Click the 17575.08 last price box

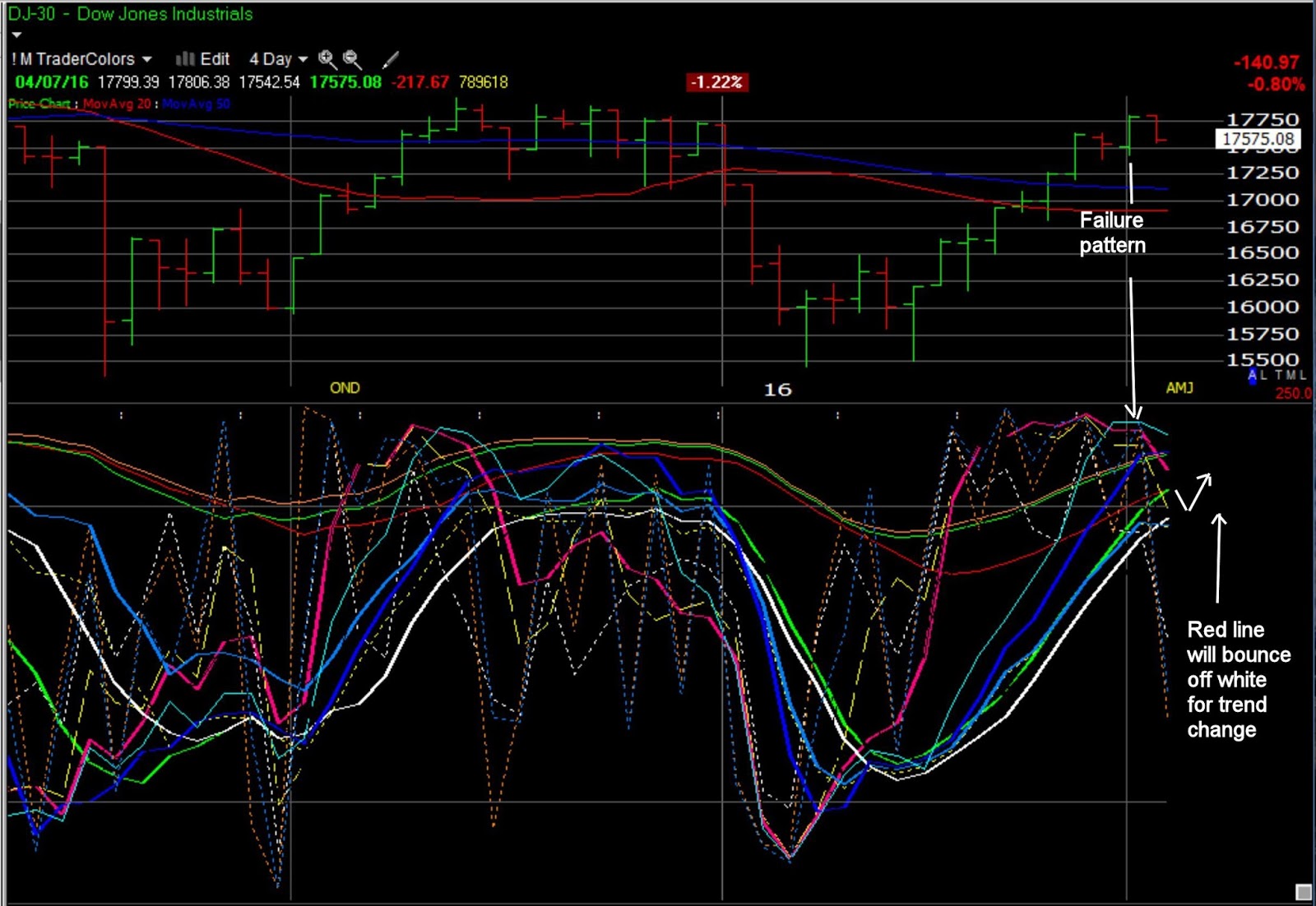tap(1260, 139)
